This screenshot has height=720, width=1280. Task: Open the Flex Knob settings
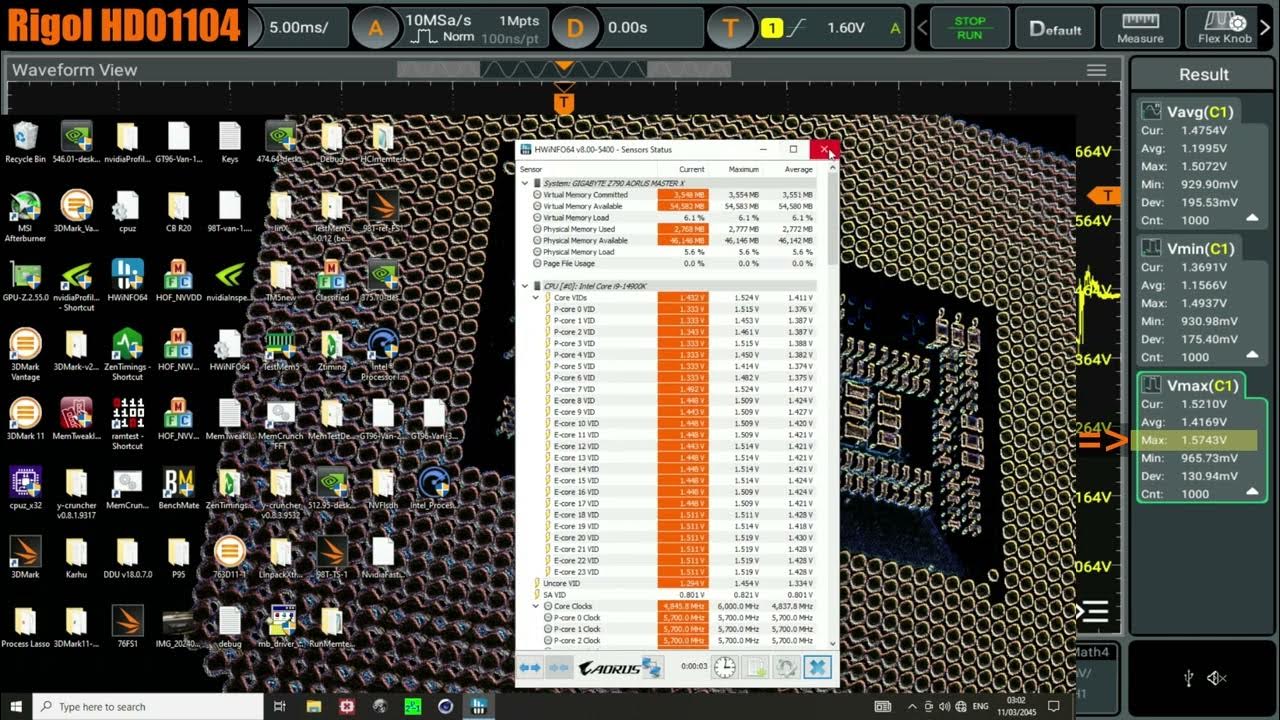[x=1224, y=28]
